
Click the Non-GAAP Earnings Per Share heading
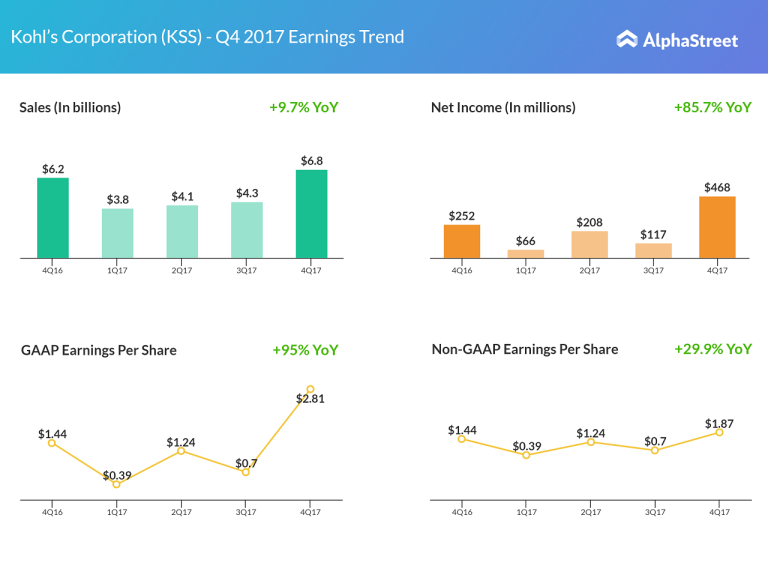click(x=524, y=349)
